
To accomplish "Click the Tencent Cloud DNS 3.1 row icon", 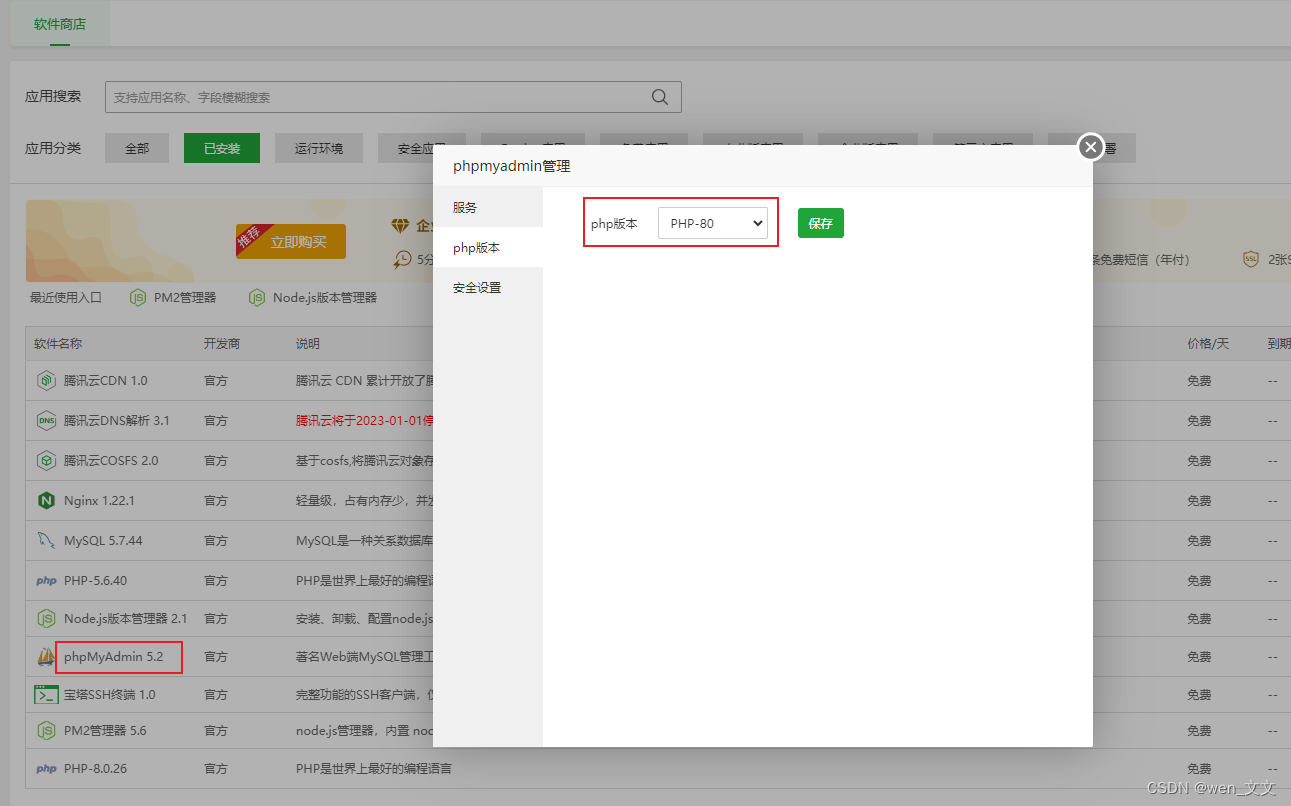I will [x=46, y=420].
